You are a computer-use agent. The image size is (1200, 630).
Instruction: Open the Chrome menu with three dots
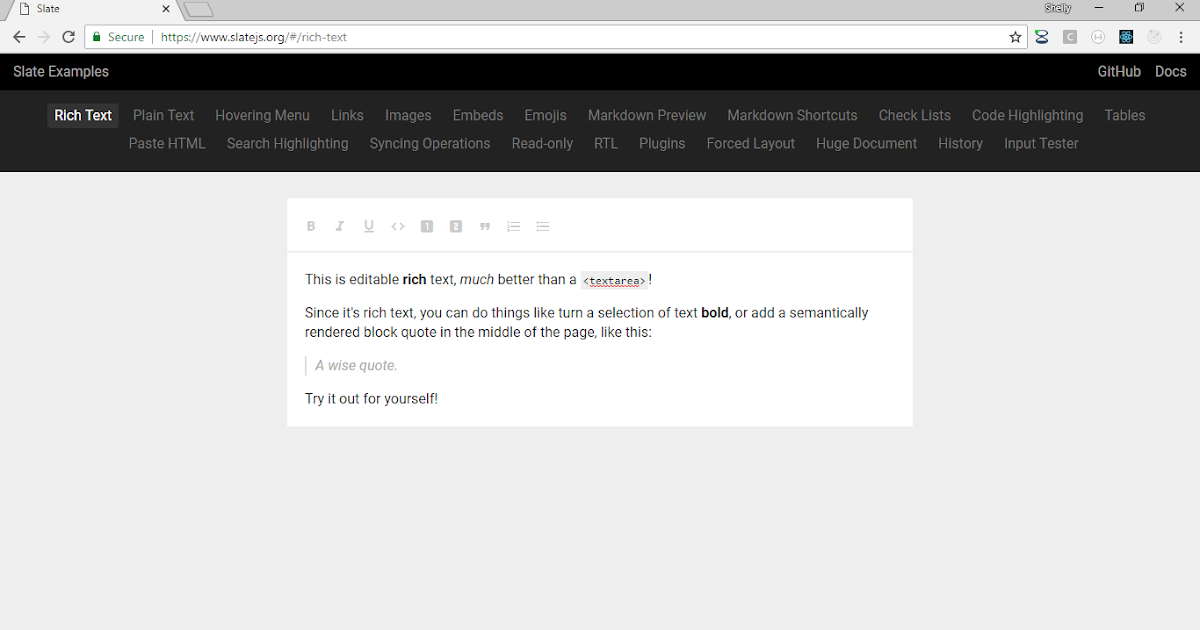tap(1182, 36)
